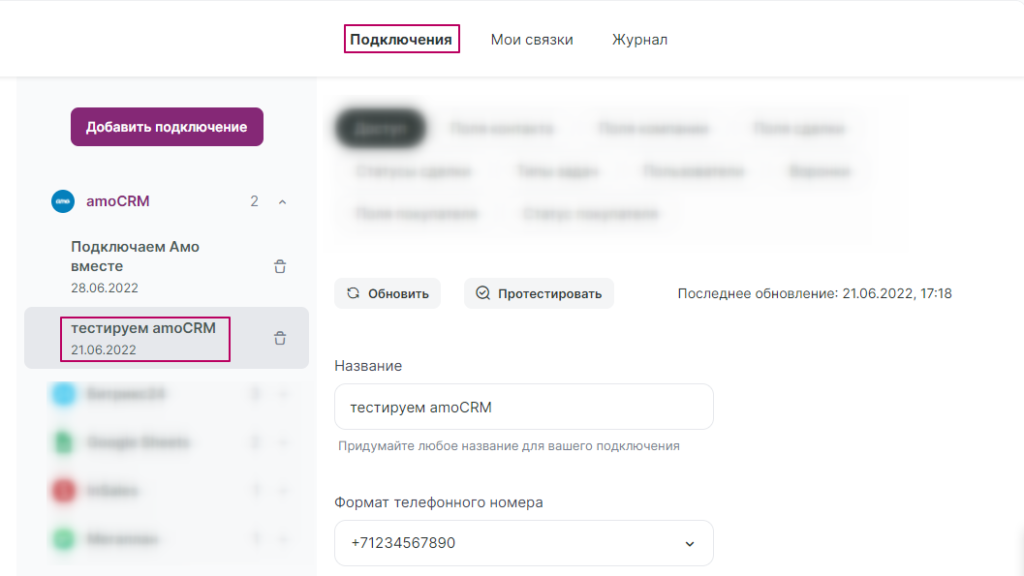Screen dimensions: 1024x576
Task: Click the 'Добавить подключение' button
Action: [x=166, y=128]
